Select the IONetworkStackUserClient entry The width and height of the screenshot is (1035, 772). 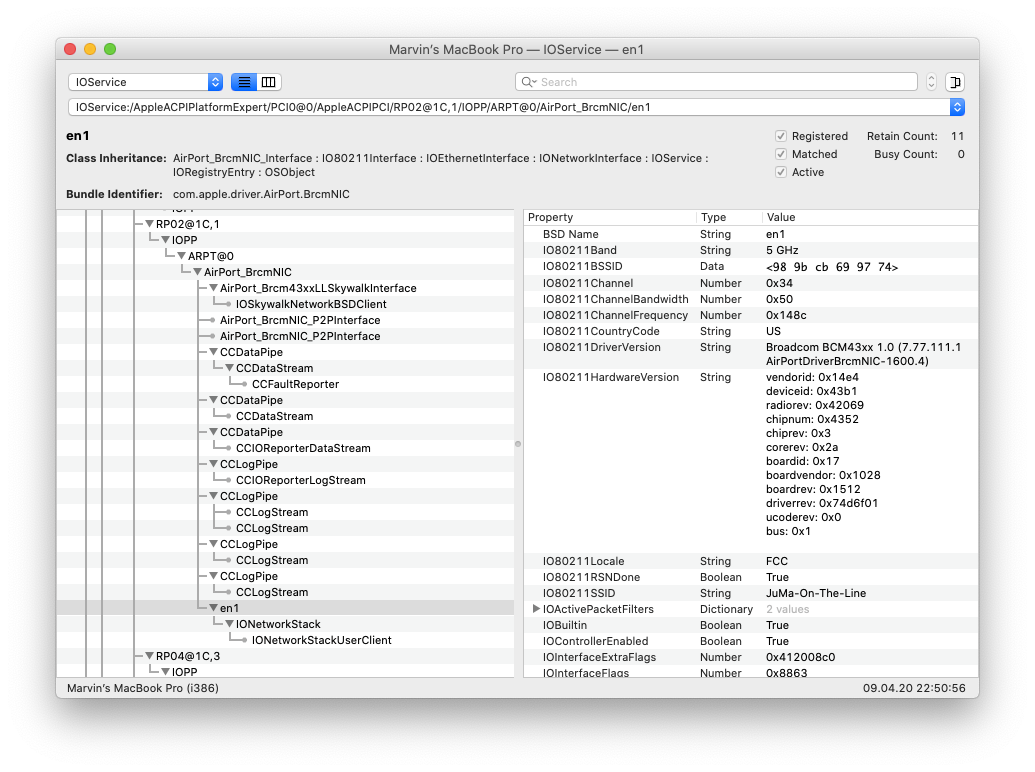tap(321, 640)
